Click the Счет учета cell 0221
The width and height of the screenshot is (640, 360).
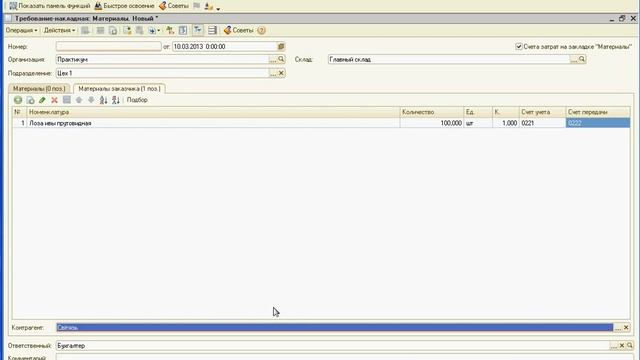tap(542, 123)
